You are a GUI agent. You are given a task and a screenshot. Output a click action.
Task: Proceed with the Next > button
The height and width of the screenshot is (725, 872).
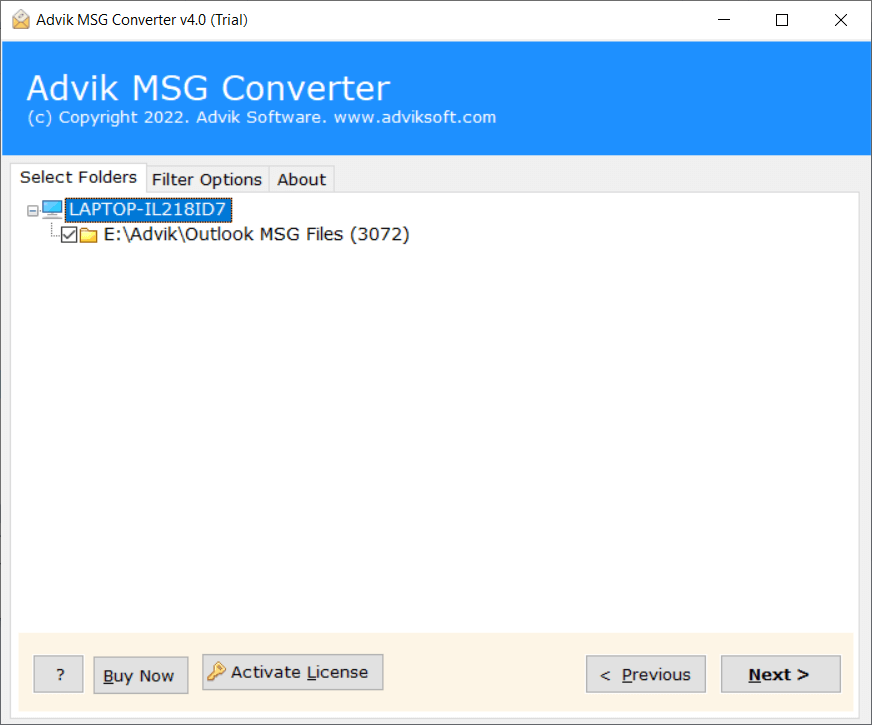780,674
